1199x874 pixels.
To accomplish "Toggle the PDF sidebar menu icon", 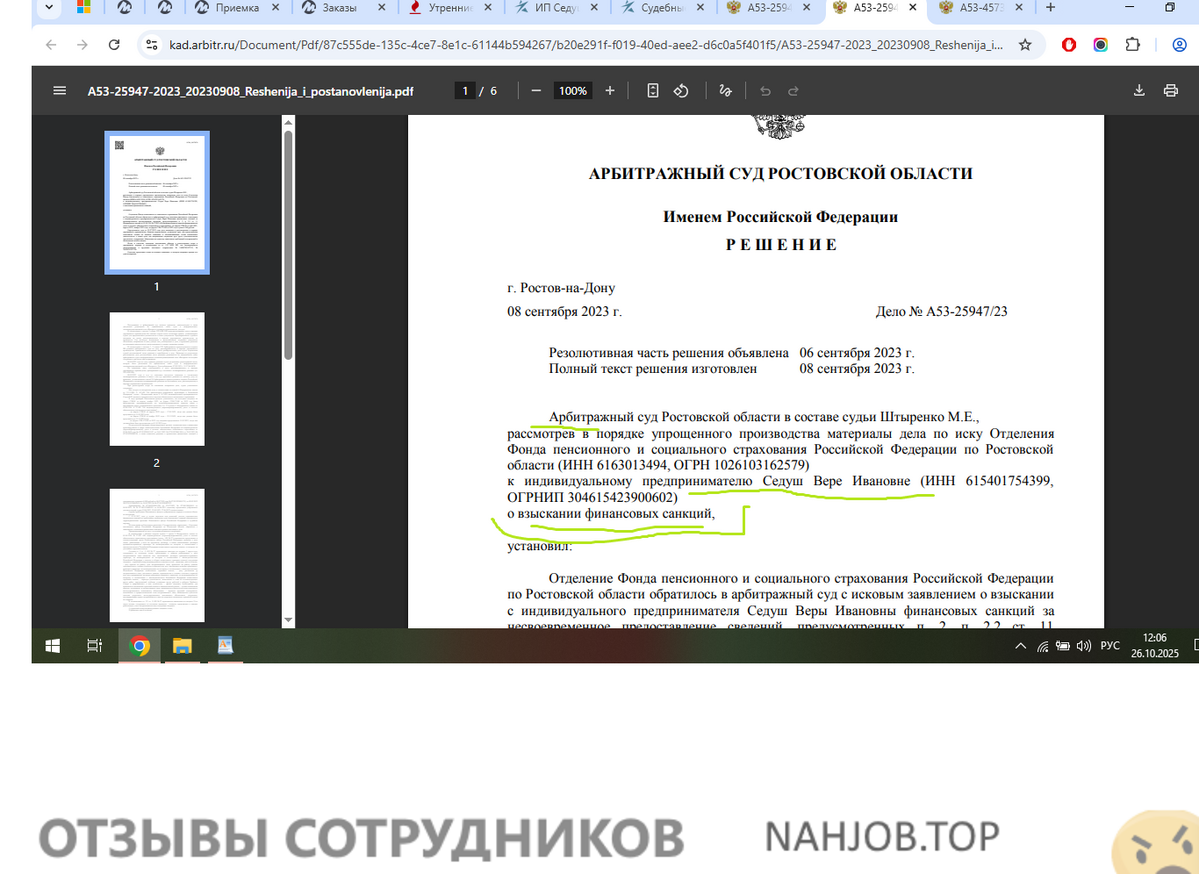I will point(59,91).
